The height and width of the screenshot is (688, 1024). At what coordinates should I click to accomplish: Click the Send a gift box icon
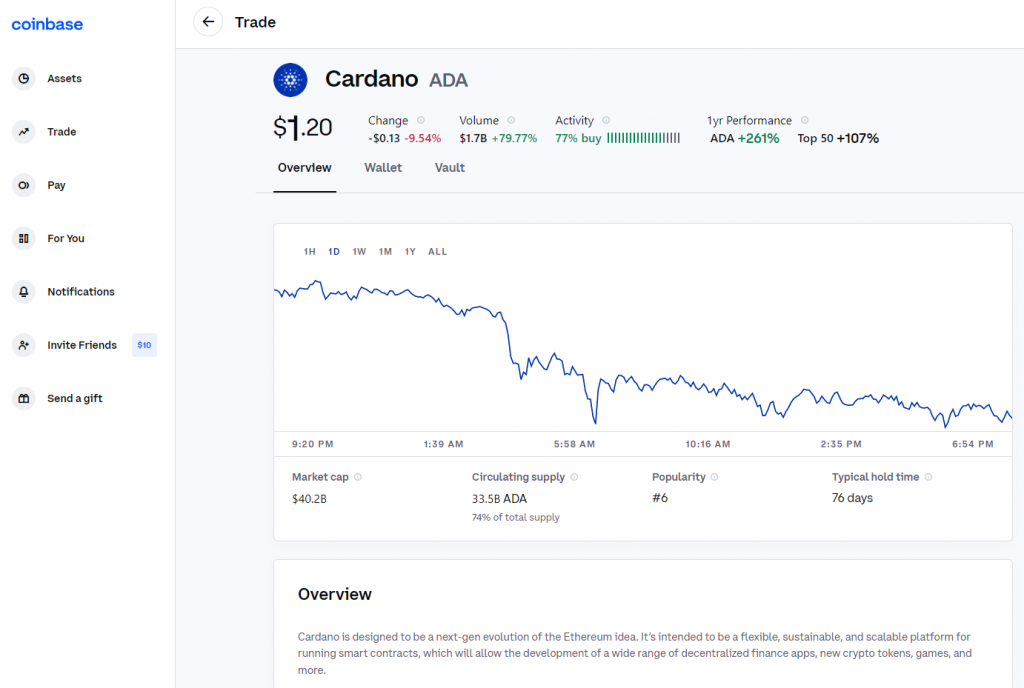click(x=24, y=398)
